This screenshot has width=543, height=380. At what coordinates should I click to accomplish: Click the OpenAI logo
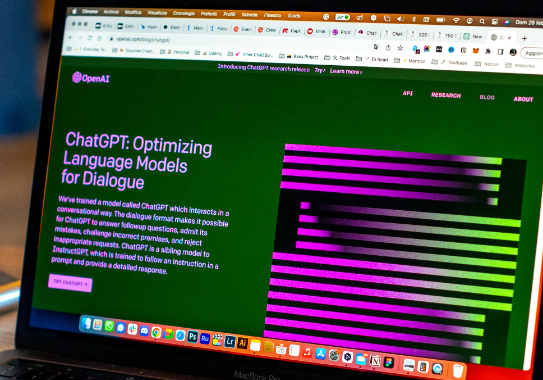click(x=91, y=78)
